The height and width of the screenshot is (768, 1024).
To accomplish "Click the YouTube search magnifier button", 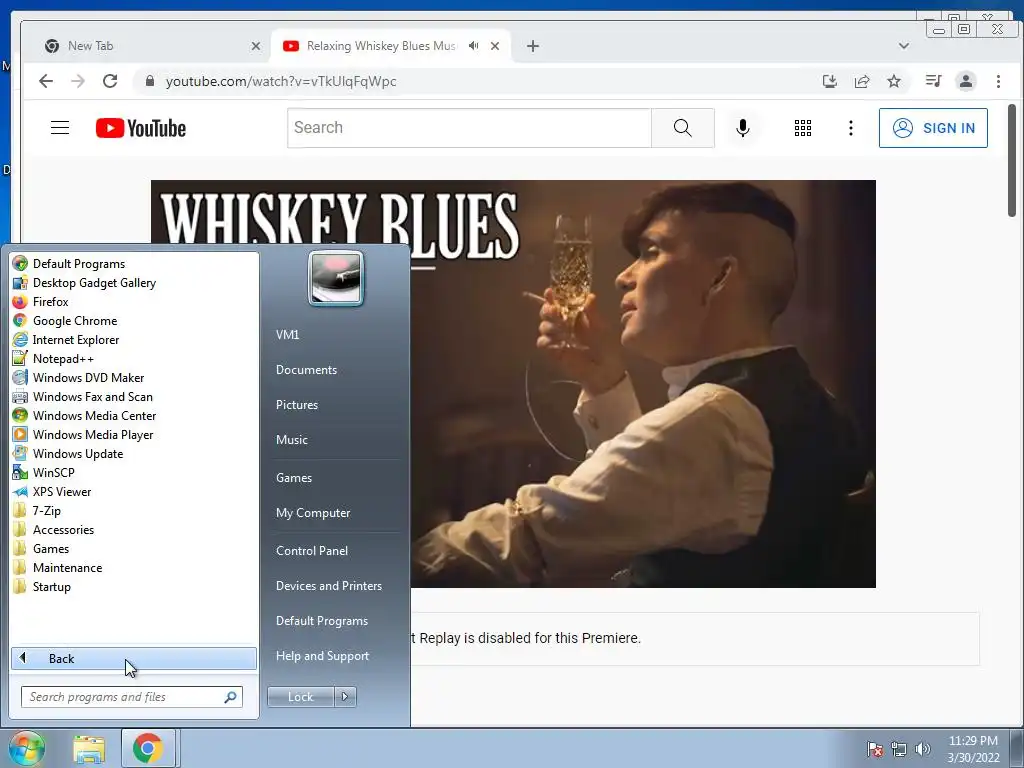I will coord(682,127).
